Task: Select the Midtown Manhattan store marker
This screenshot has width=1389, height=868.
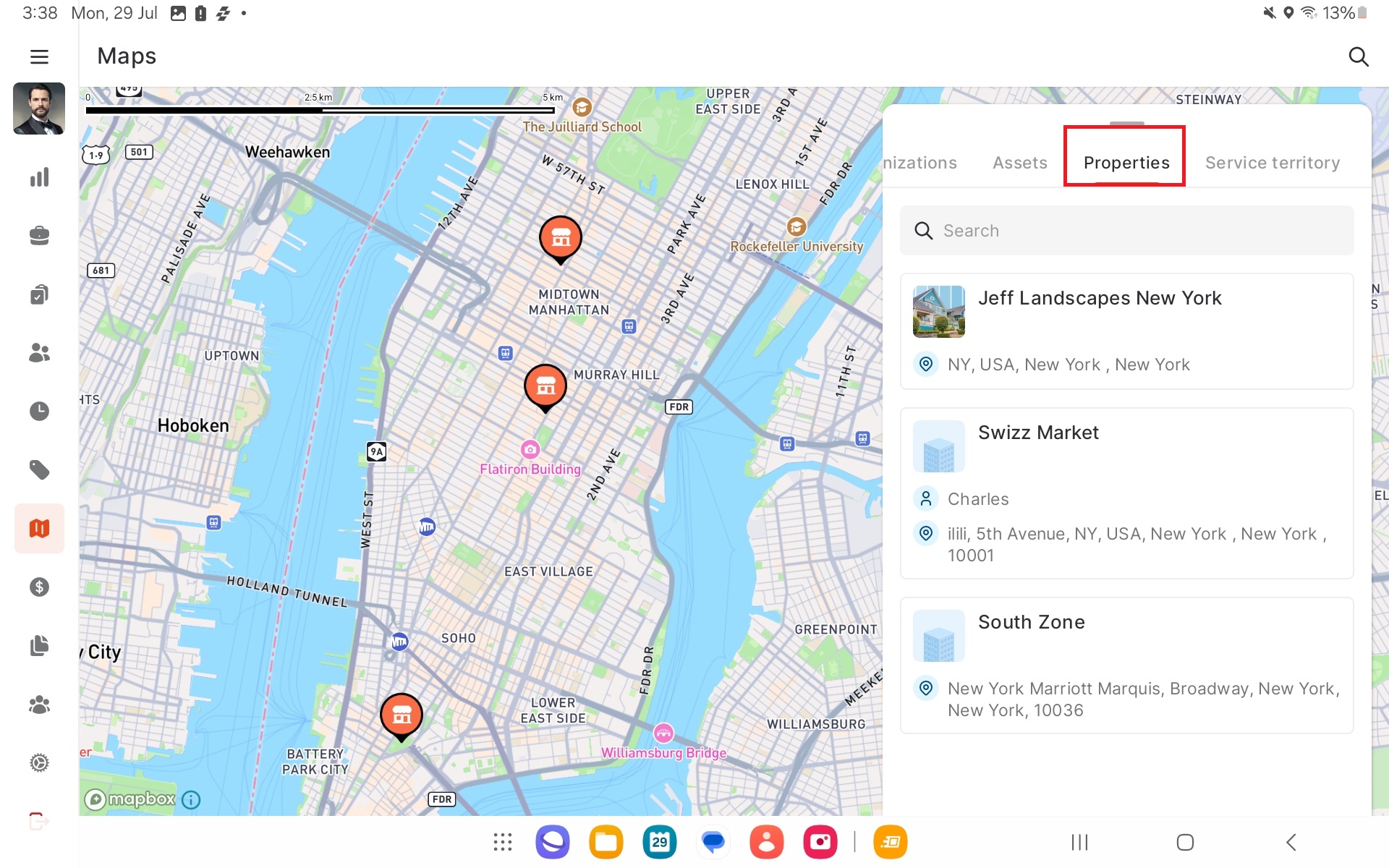Action: (x=561, y=238)
